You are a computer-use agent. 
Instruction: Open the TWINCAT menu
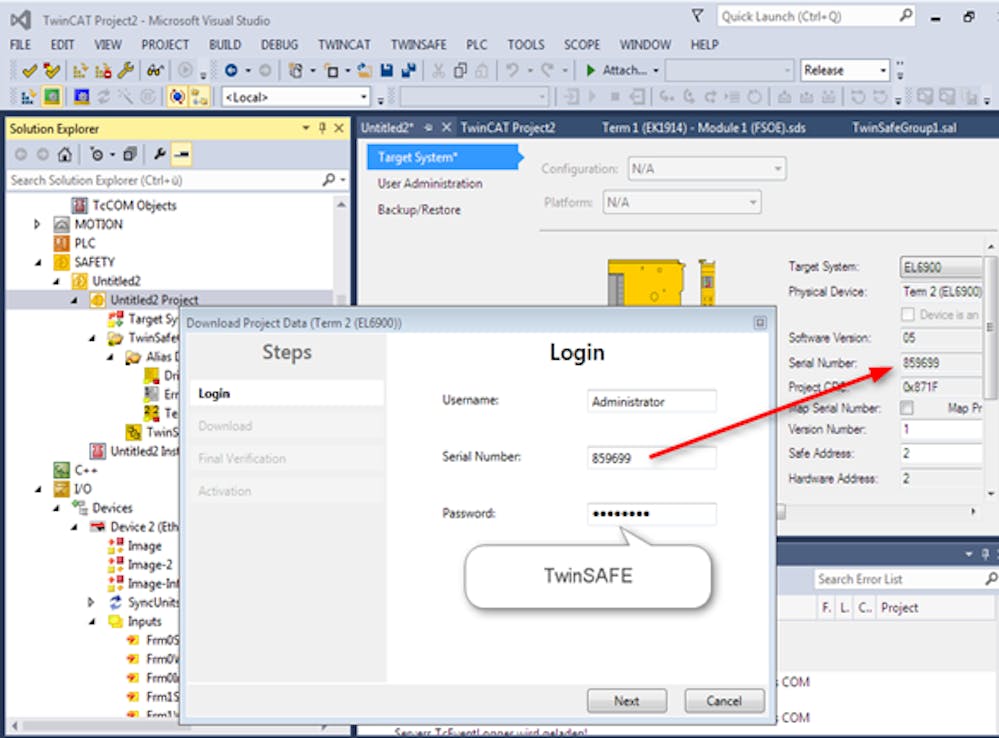tap(344, 45)
